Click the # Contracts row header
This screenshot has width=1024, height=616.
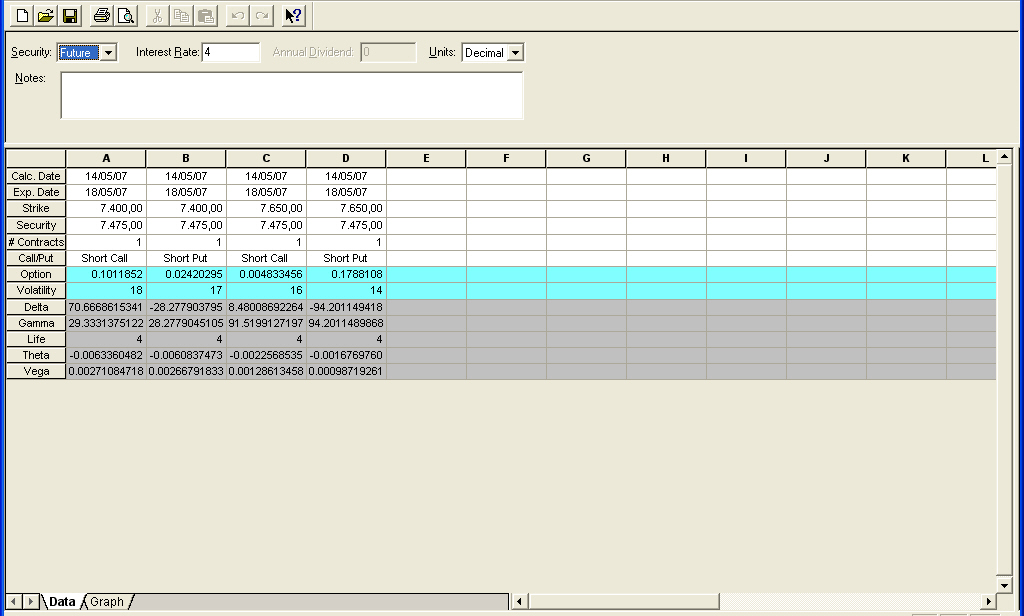36,242
